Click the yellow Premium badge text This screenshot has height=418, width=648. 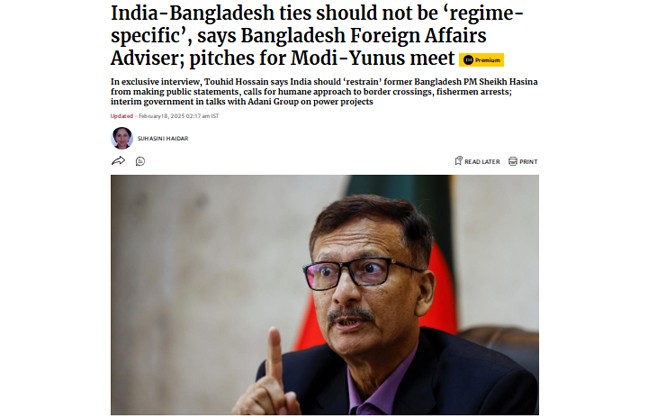click(x=487, y=60)
